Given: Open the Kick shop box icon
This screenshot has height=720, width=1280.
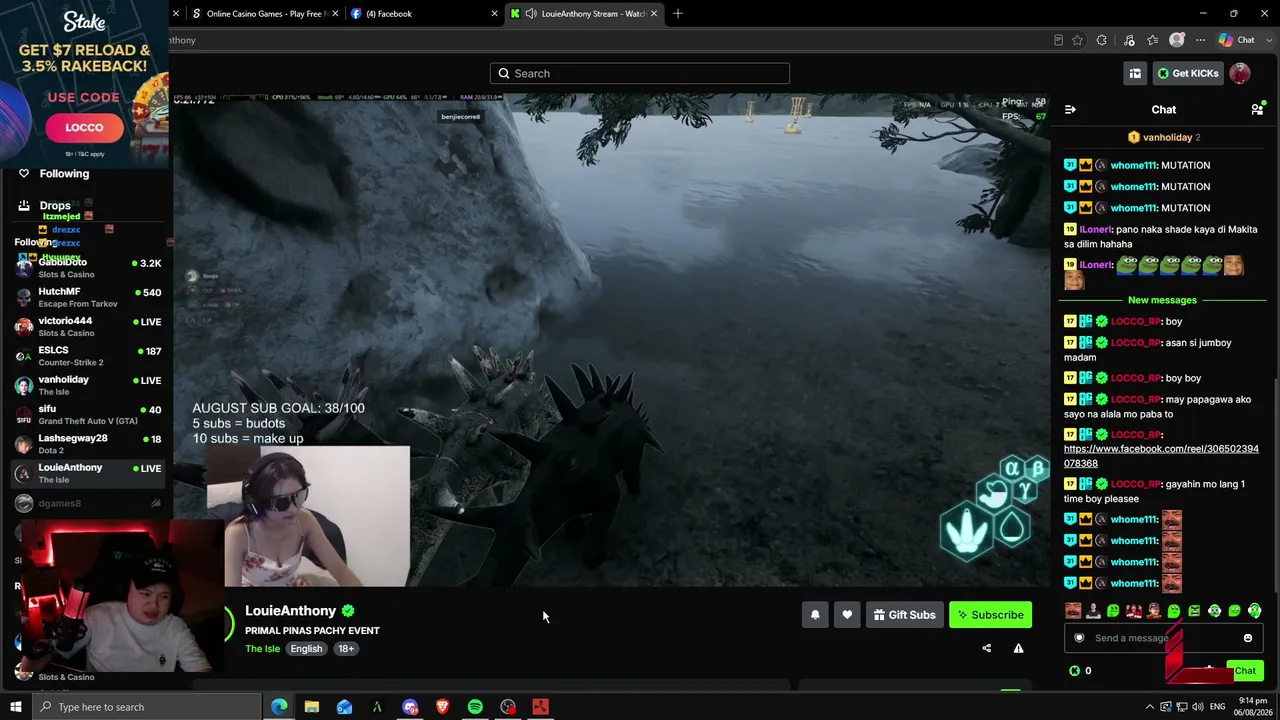Looking at the screenshot, I should click(x=1135, y=73).
